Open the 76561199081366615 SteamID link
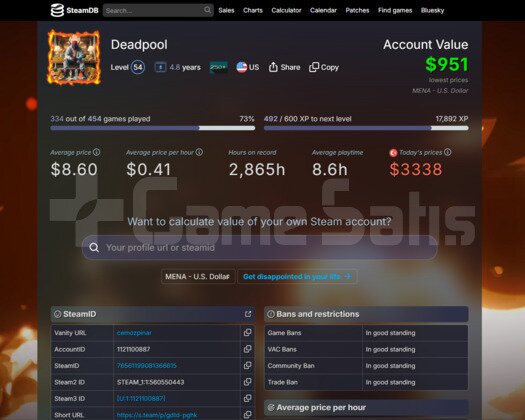525x420 pixels. [x=147, y=366]
